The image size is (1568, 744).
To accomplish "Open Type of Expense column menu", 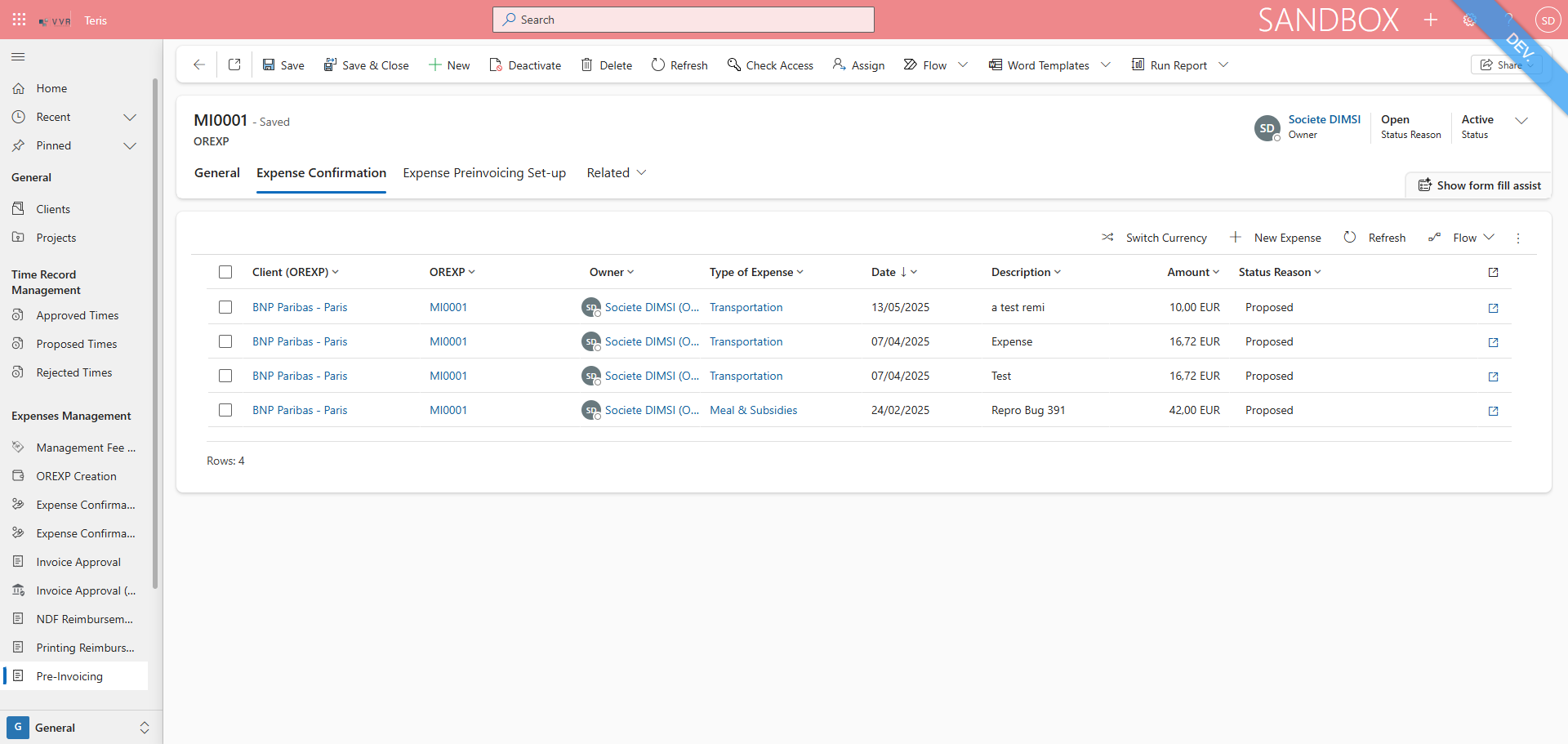I will tap(756, 272).
